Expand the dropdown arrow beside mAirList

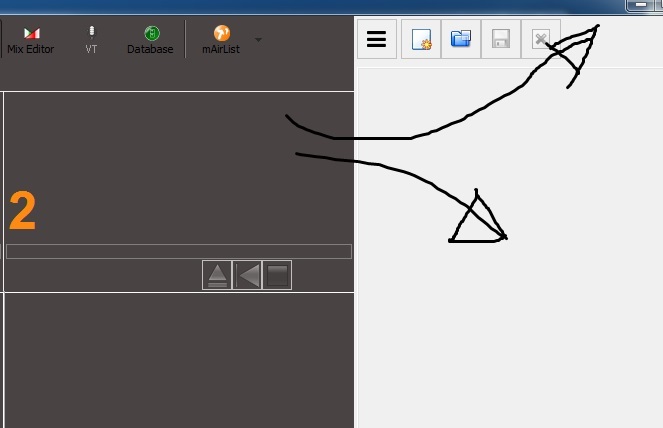(259, 40)
